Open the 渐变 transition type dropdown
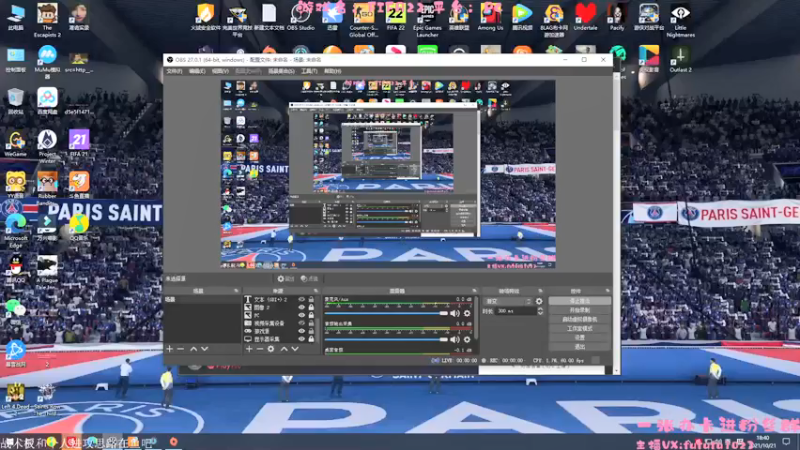Image resolution: width=800 pixels, height=450 pixels. click(508, 302)
